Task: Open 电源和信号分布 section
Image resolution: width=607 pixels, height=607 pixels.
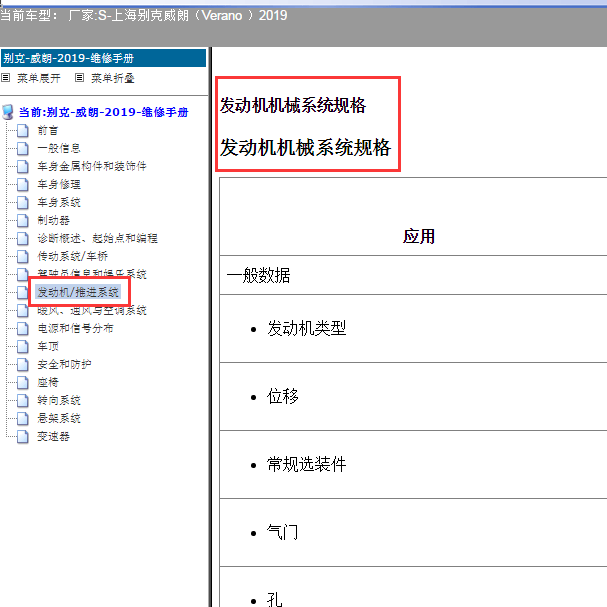Action: (75, 328)
